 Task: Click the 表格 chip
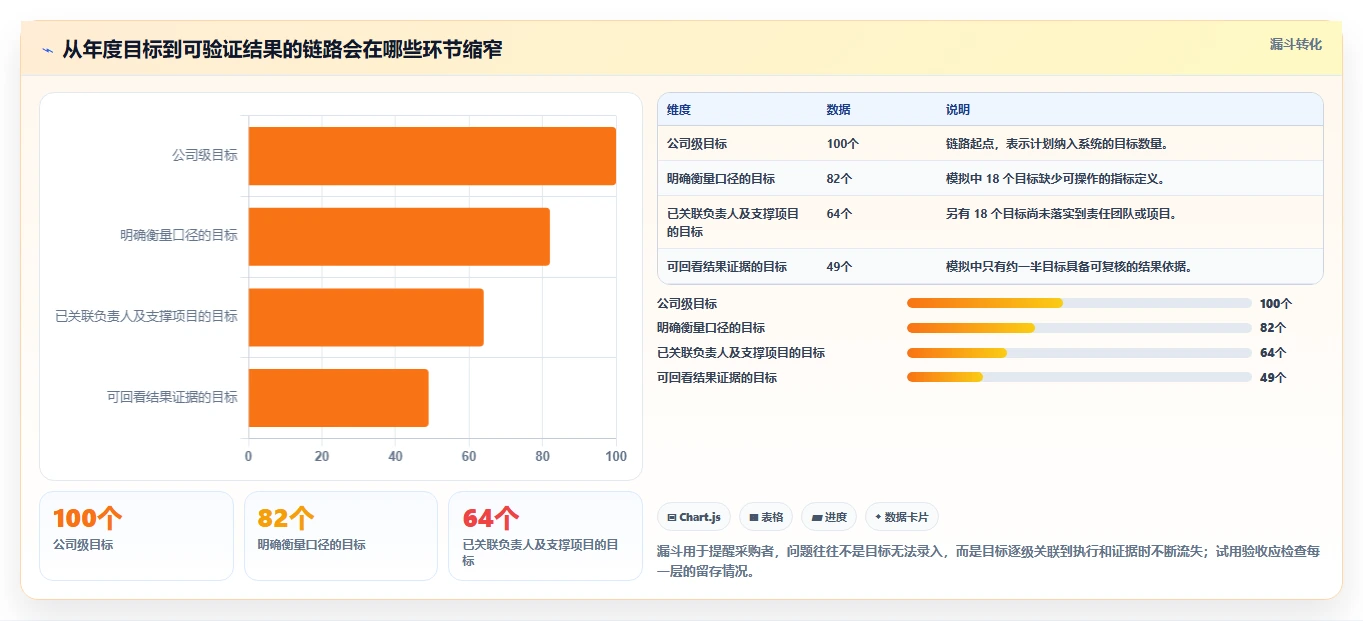765,517
